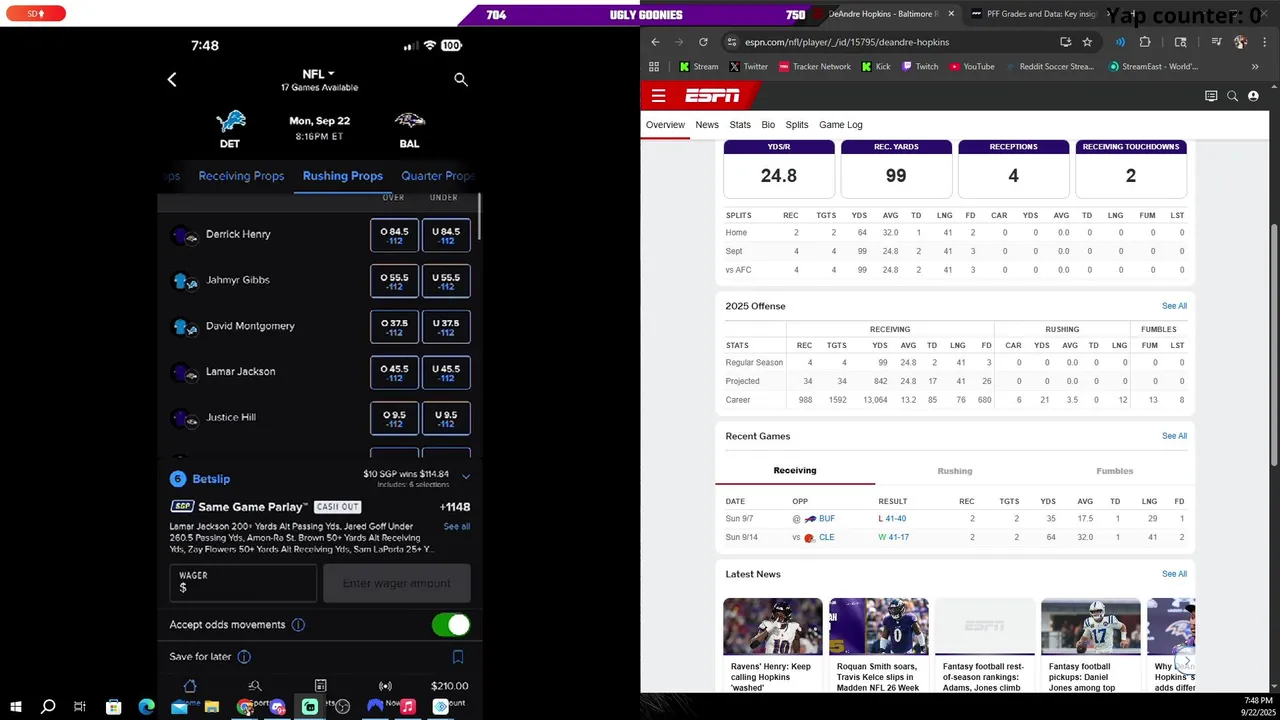This screenshot has width=1280, height=720.
Task: Open the BUF opponent link
Action: click(826, 519)
